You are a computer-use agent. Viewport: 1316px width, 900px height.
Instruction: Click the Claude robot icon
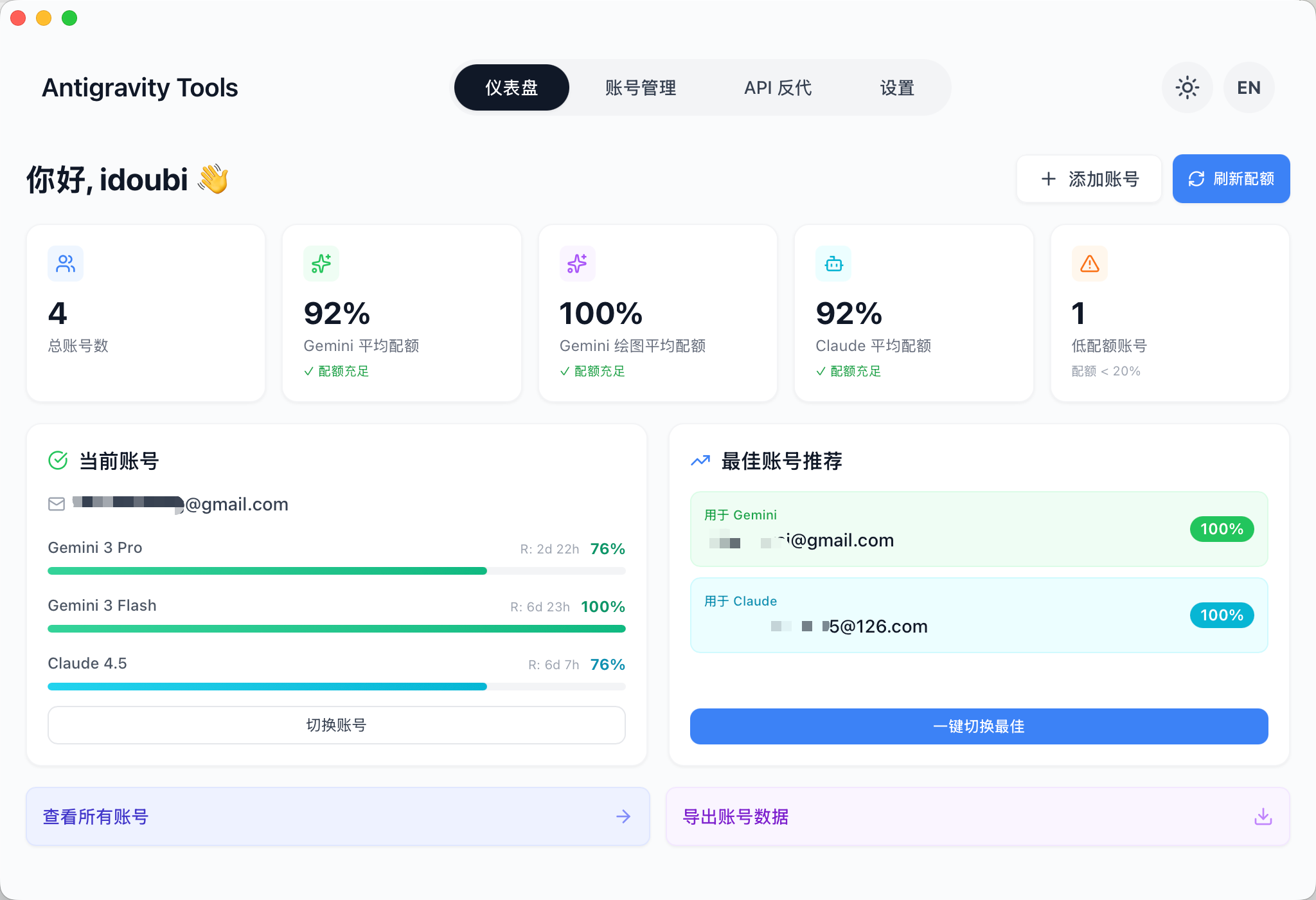[x=833, y=264]
